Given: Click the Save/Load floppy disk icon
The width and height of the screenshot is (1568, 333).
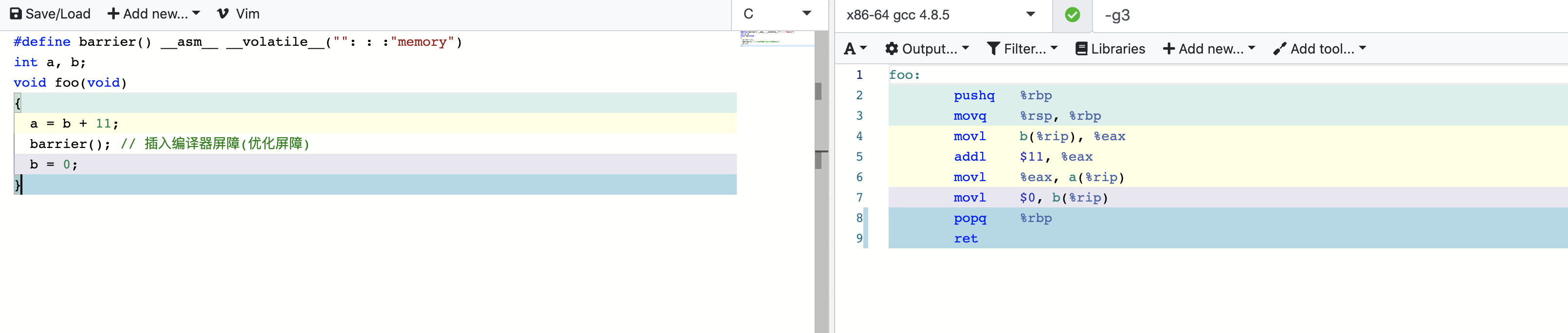Looking at the screenshot, I should point(16,14).
